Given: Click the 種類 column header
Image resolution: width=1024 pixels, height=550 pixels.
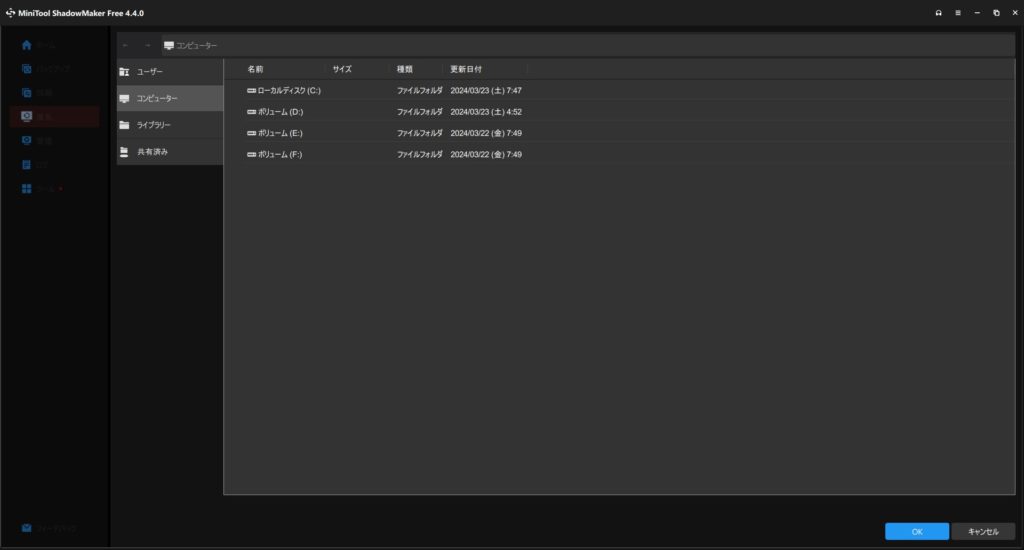Looking at the screenshot, I should (405, 69).
